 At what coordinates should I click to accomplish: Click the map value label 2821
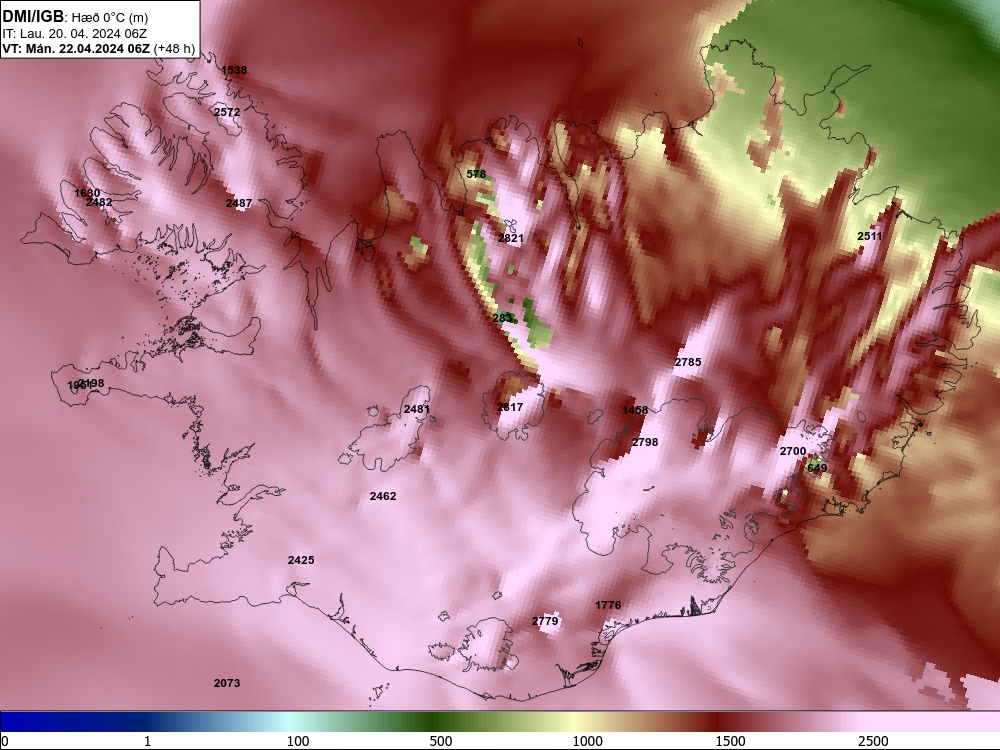pyautogui.click(x=510, y=239)
